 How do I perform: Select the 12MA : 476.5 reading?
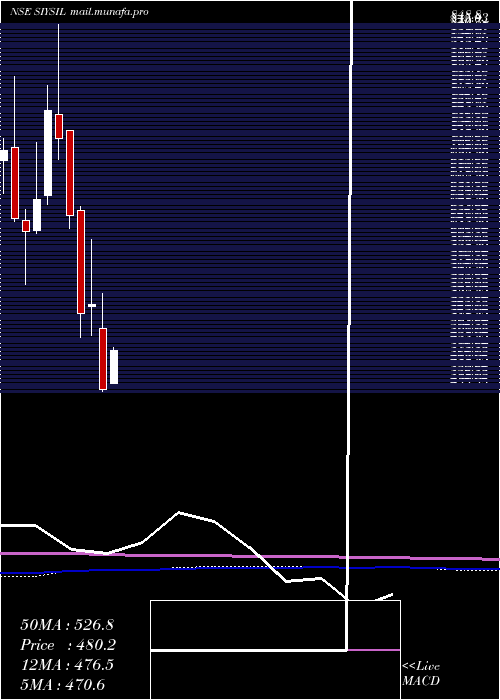[x=67, y=665]
